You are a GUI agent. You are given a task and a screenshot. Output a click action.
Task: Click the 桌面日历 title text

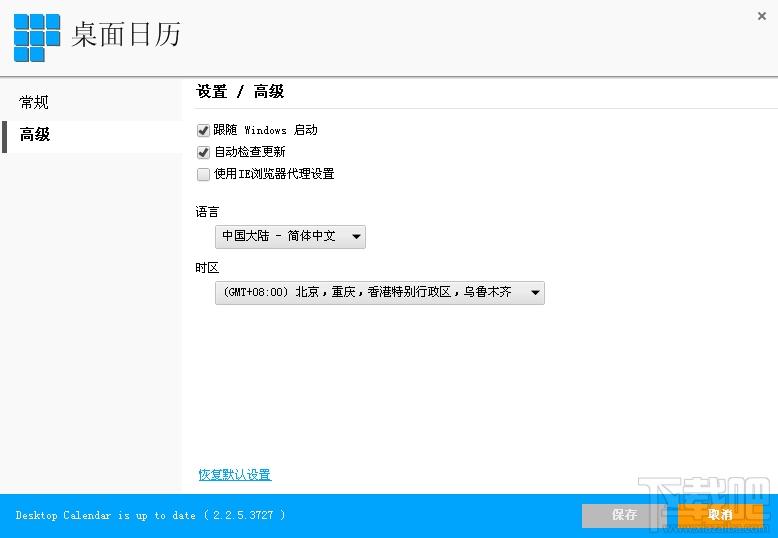click(x=126, y=35)
